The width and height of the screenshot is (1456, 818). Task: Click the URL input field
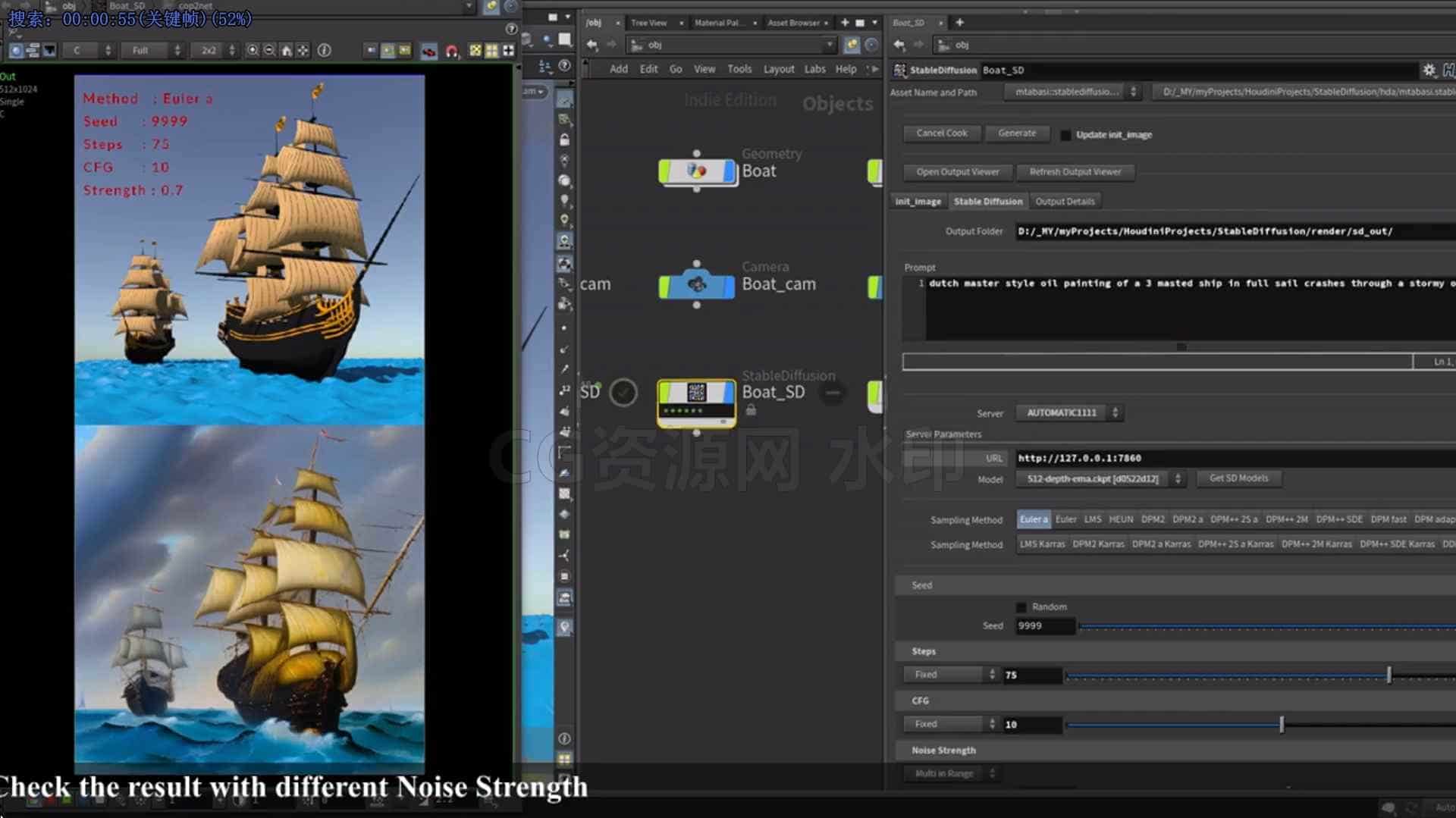1235,459
